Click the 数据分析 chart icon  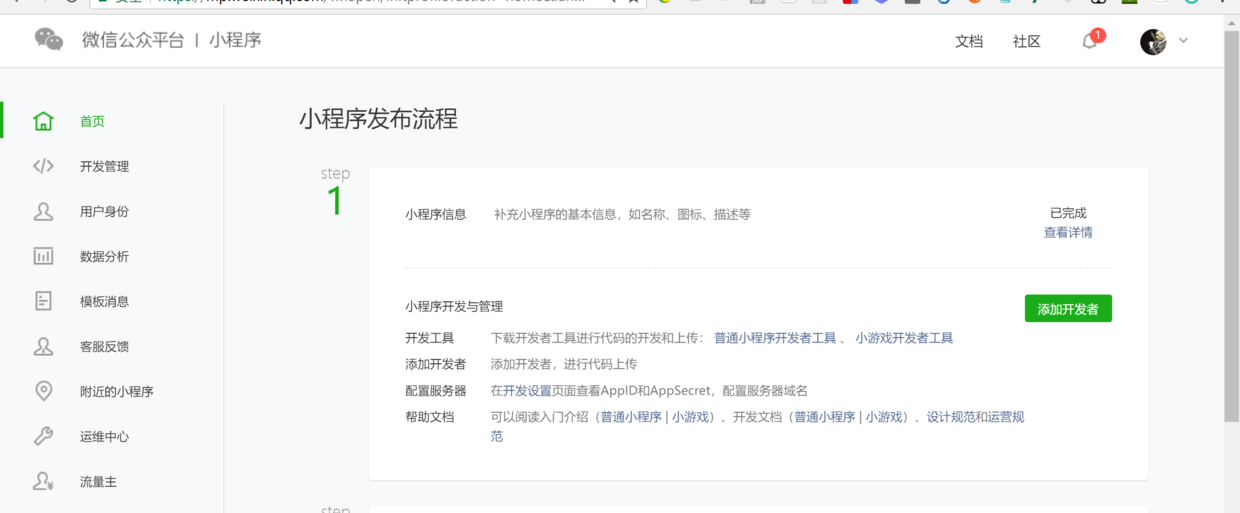(43, 256)
